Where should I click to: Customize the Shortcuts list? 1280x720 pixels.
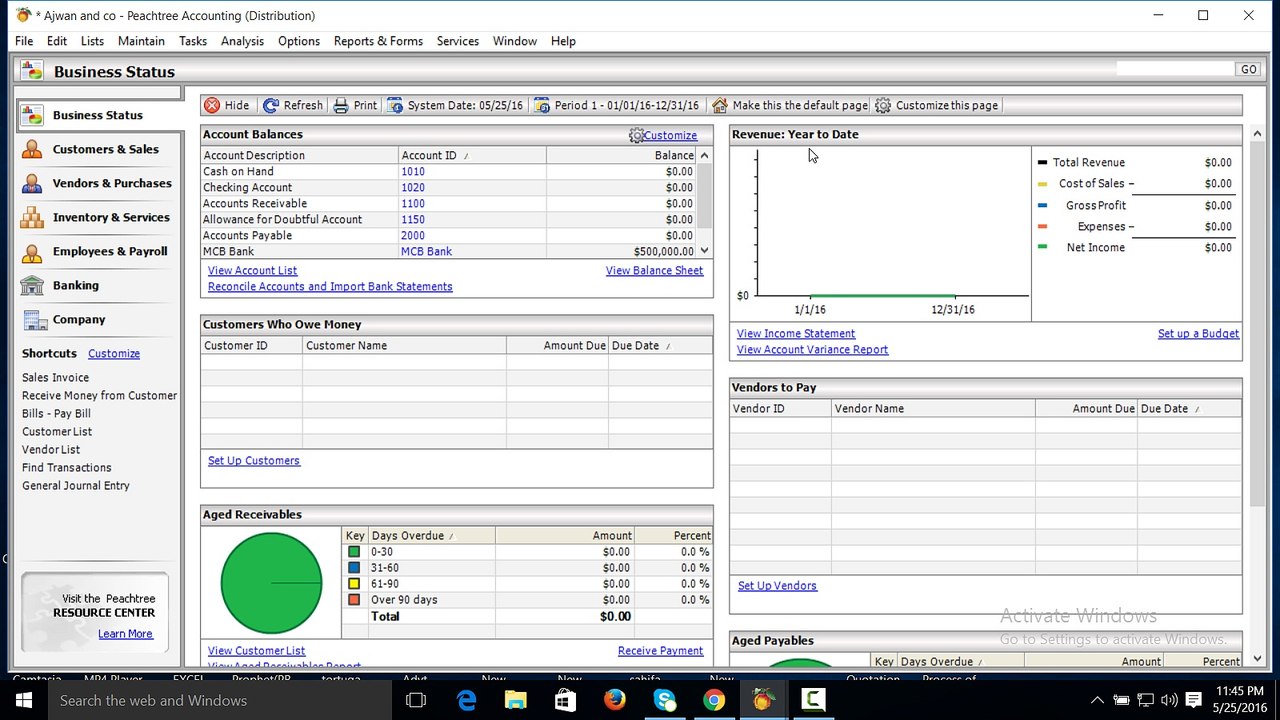click(x=114, y=354)
